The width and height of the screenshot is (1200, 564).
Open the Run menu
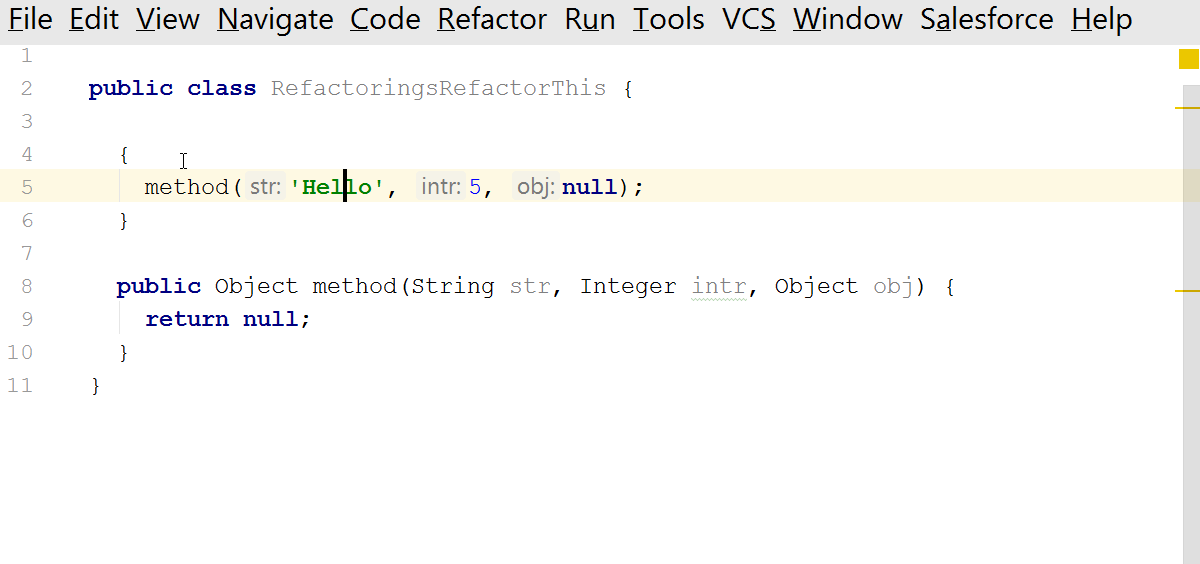[x=589, y=19]
